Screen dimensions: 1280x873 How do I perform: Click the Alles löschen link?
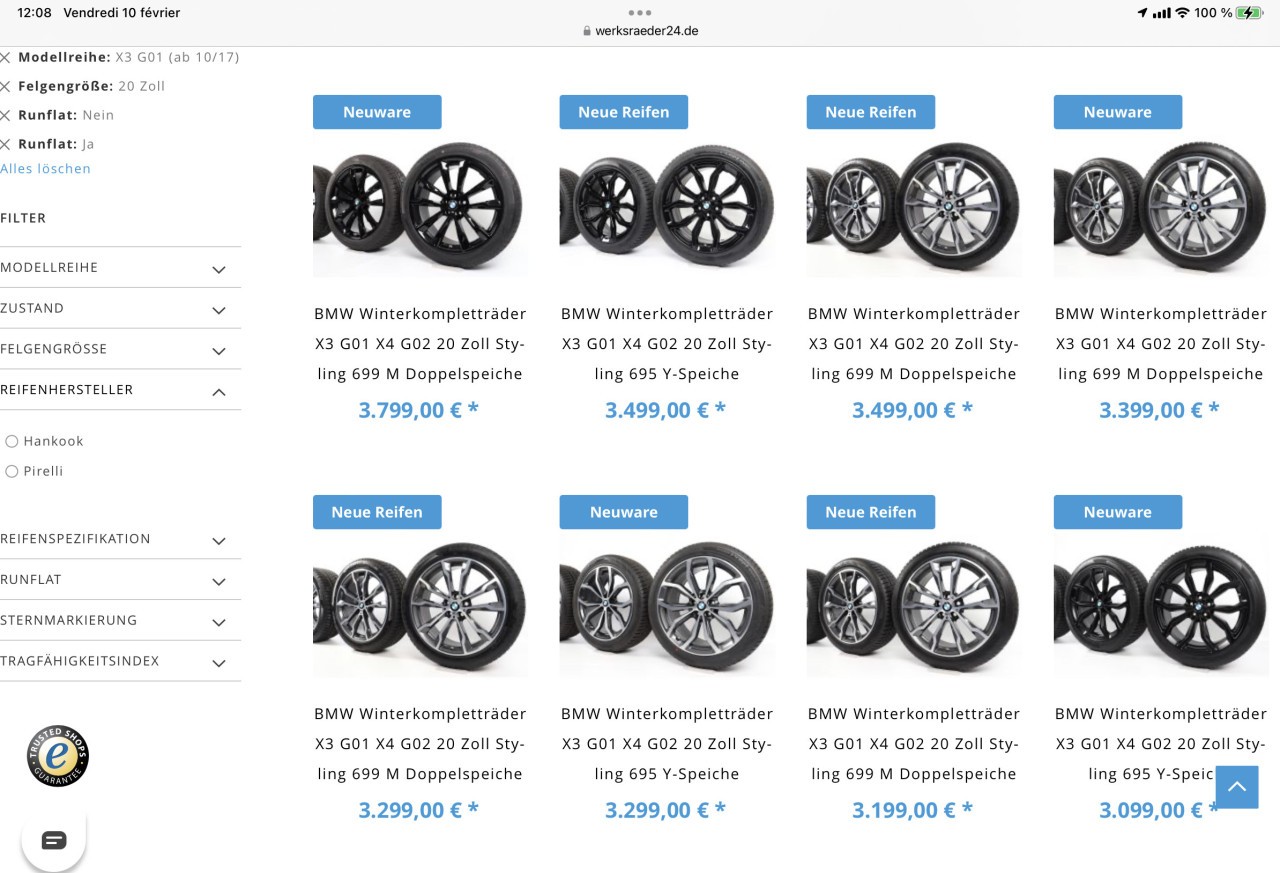pyautogui.click(x=45, y=169)
